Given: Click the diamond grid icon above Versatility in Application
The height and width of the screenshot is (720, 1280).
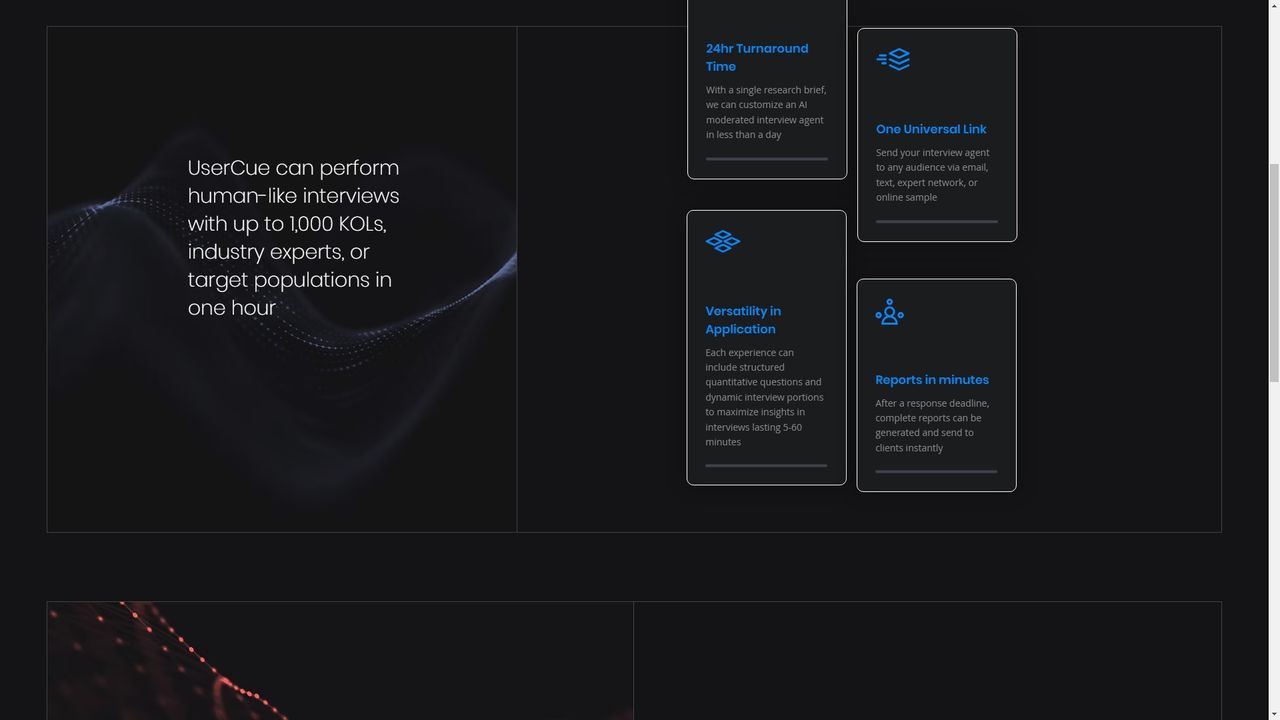Looking at the screenshot, I should 723,241.
